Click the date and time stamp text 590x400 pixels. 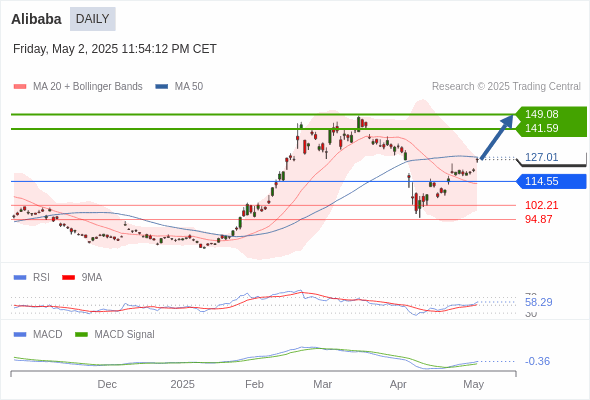point(115,49)
